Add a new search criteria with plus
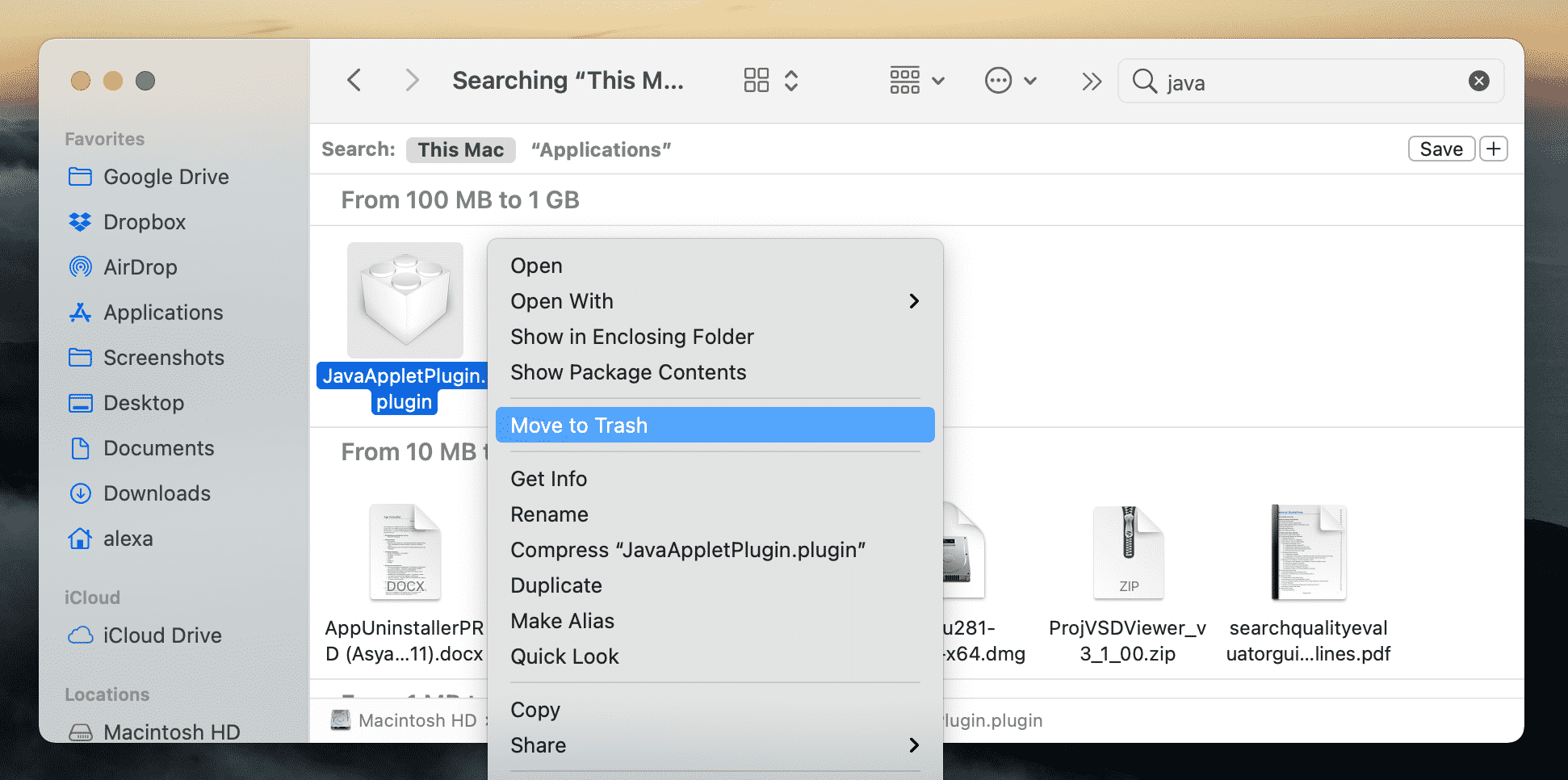The image size is (1568, 780). pyautogui.click(x=1493, y=148)
